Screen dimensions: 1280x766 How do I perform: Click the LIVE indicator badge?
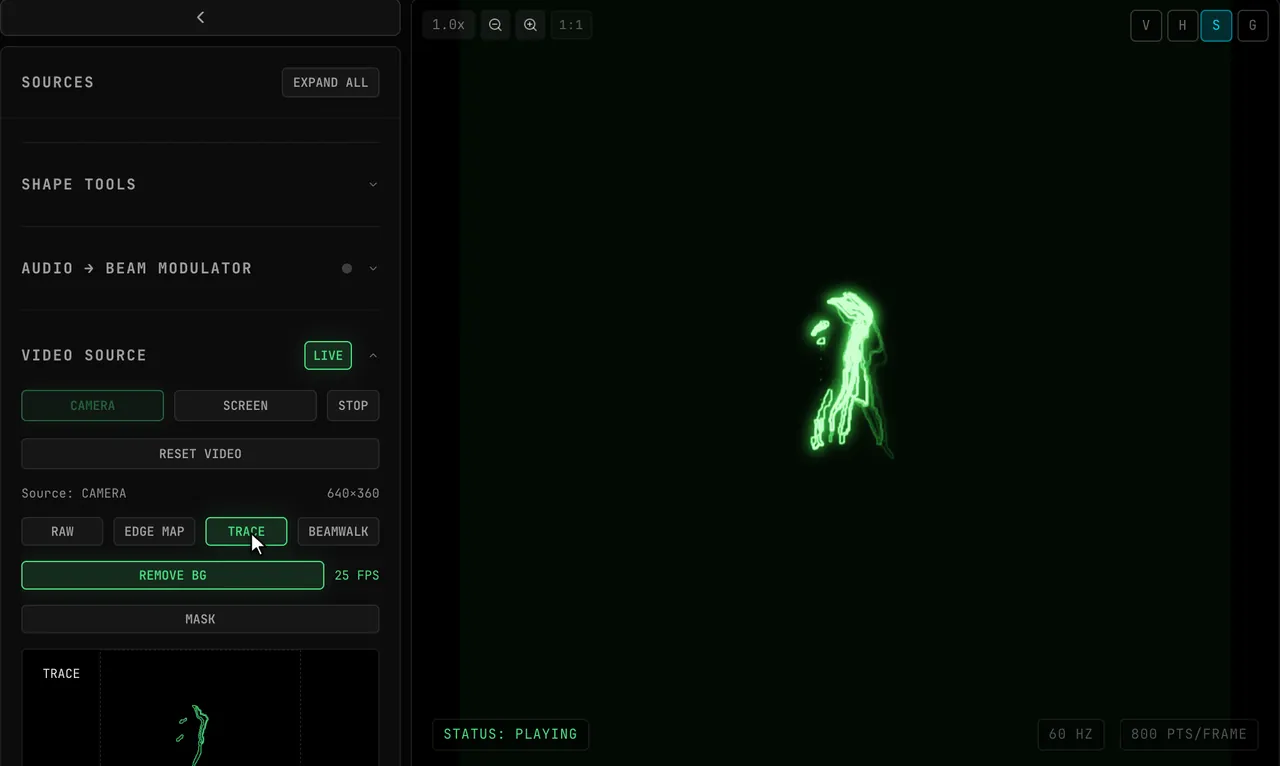[328, 355]
